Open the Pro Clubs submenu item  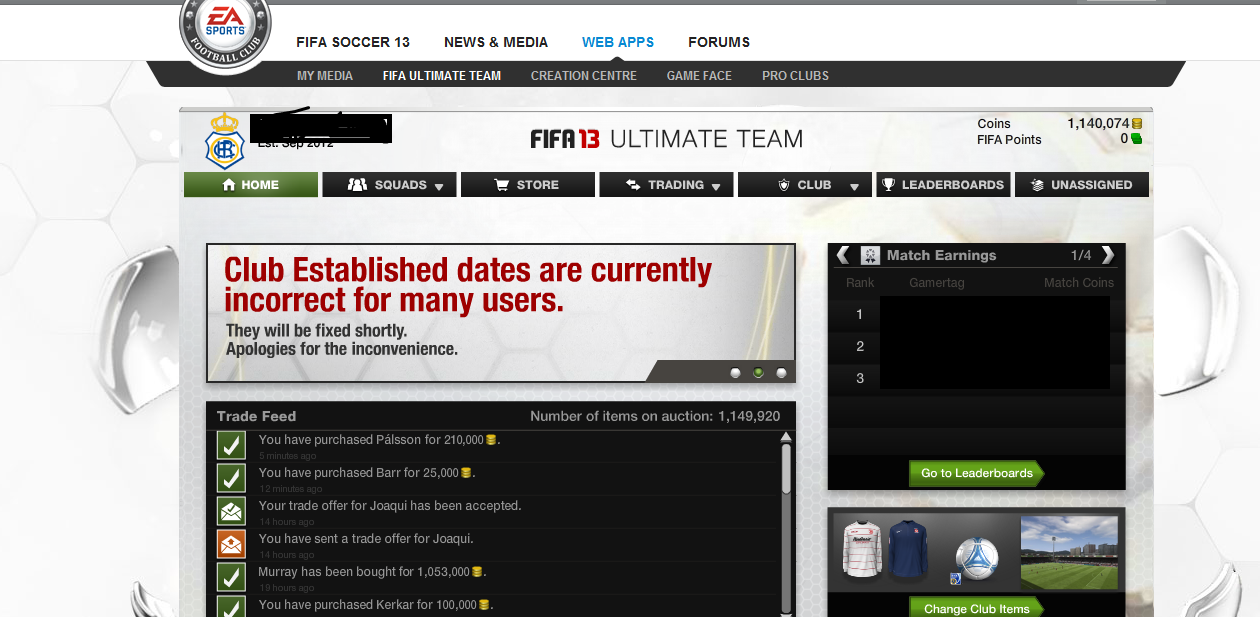coord(795,76)
